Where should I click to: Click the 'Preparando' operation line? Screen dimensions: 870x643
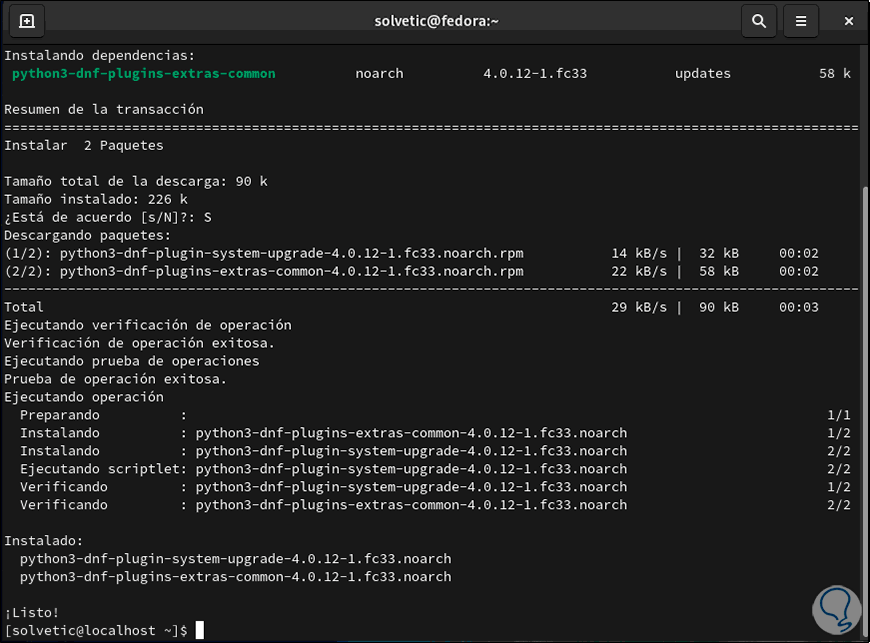60,415
